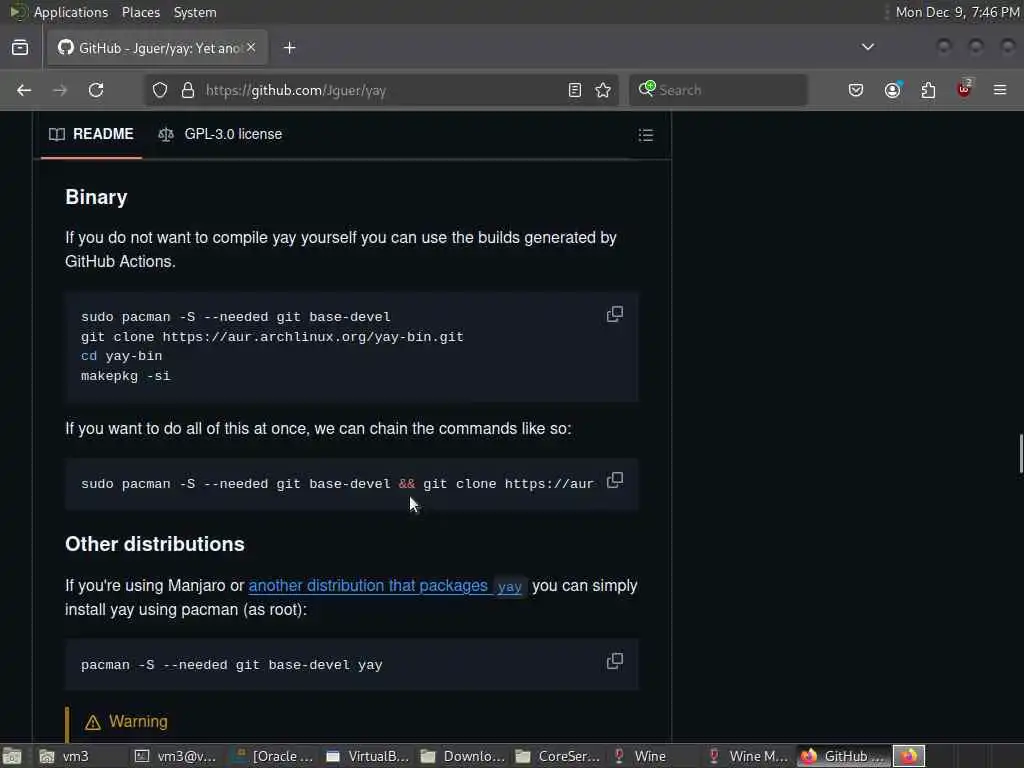The image size is (1024, 768).
Task: Click the 'cd yay-bin' code line
Action: 121,357
